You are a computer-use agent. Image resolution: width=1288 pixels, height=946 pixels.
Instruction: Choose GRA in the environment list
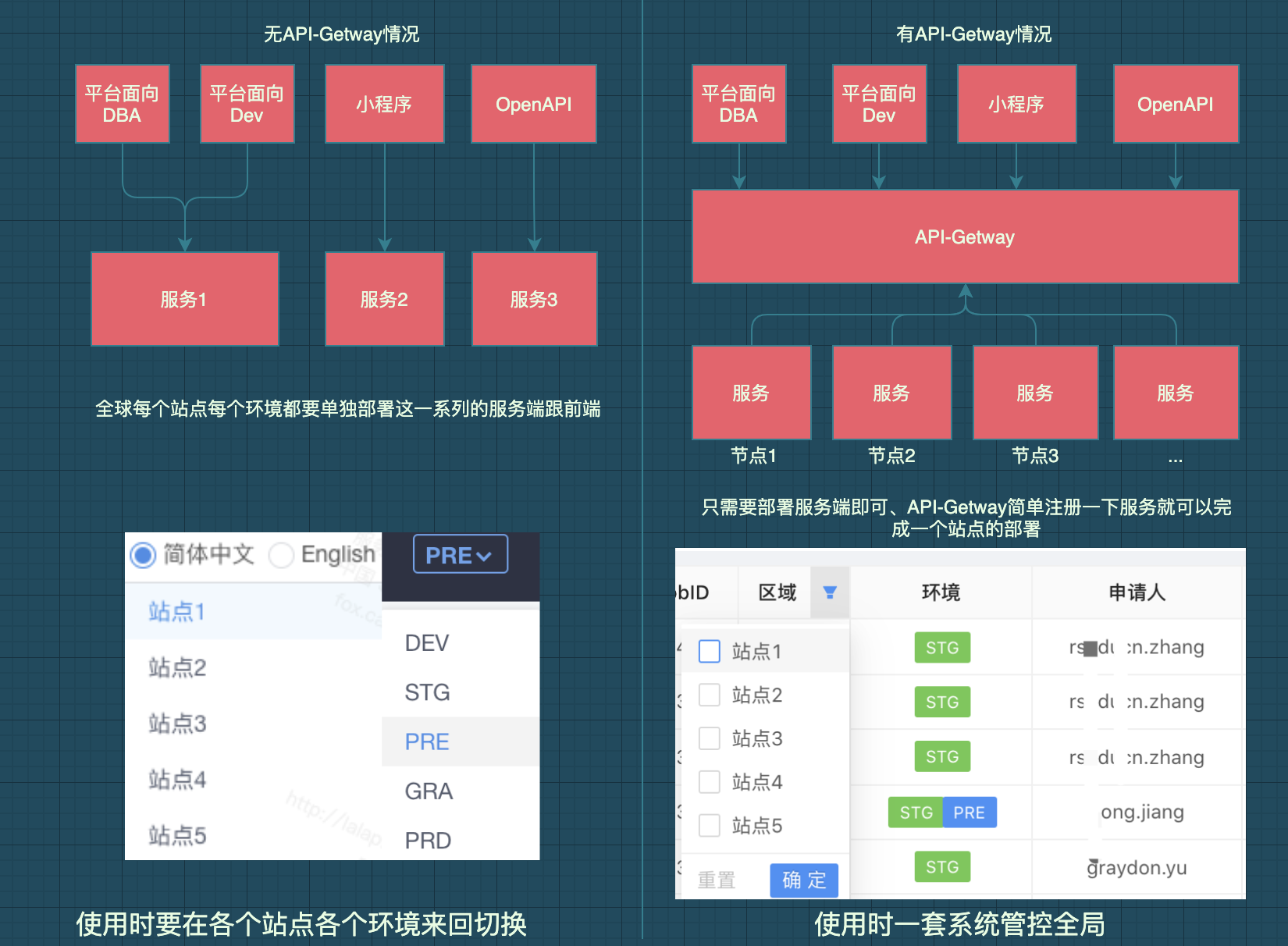461,791
